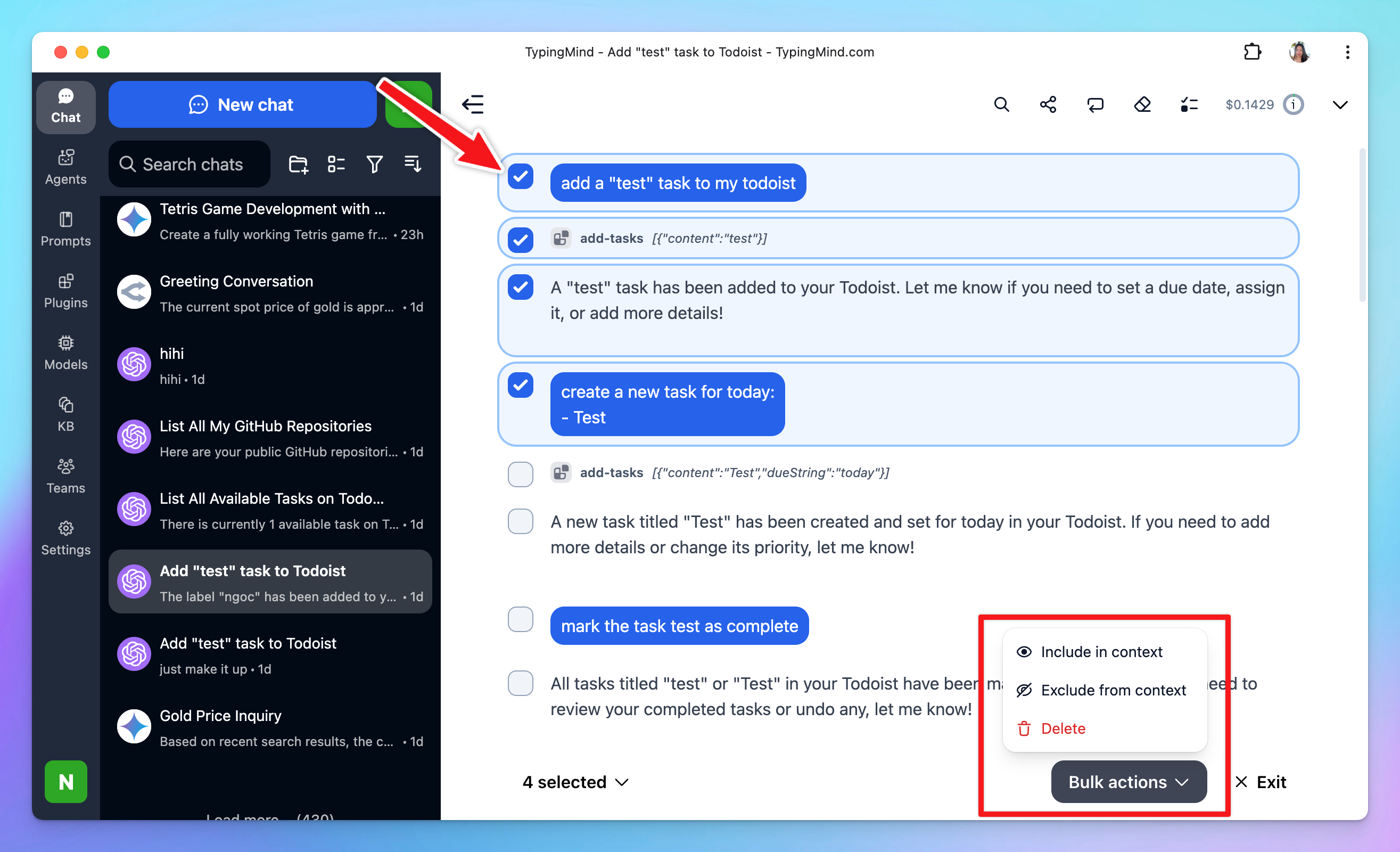1400x852 pixels.
Task: Uncheck the 'add a "test" task to my todoist' message
Action: click(x=521, y=176)
